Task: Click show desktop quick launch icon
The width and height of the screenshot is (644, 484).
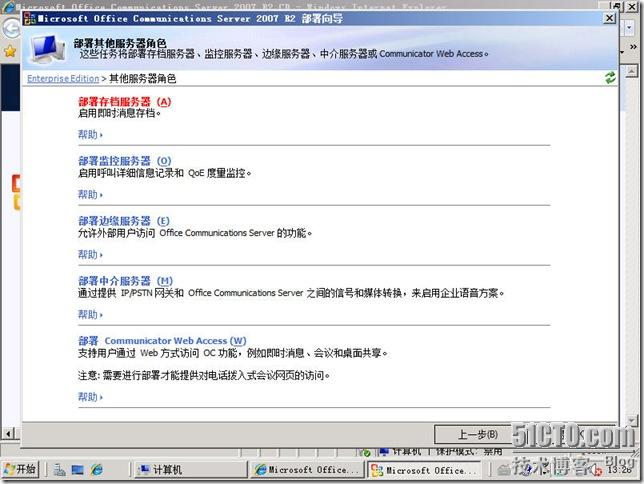Action: 77,470
